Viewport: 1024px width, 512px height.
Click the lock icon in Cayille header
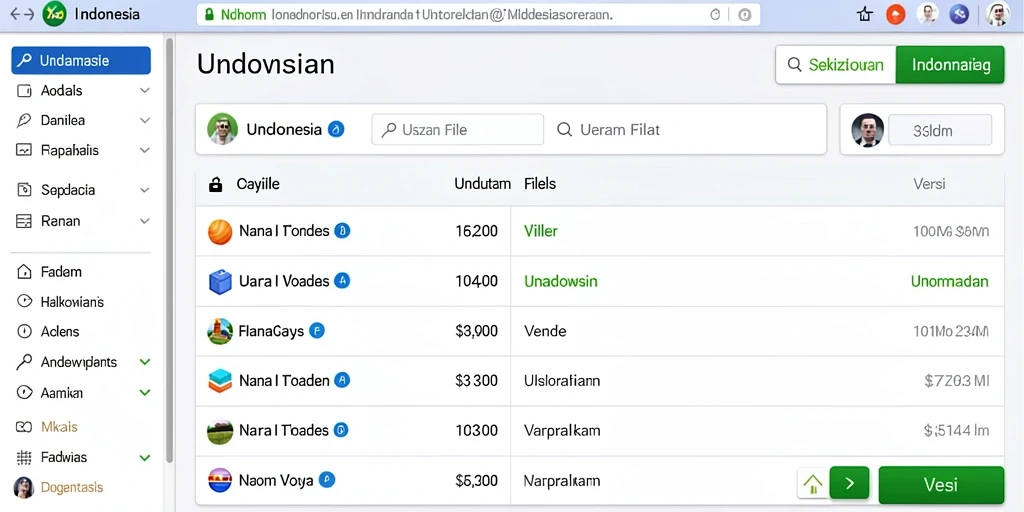pos(215,185)
